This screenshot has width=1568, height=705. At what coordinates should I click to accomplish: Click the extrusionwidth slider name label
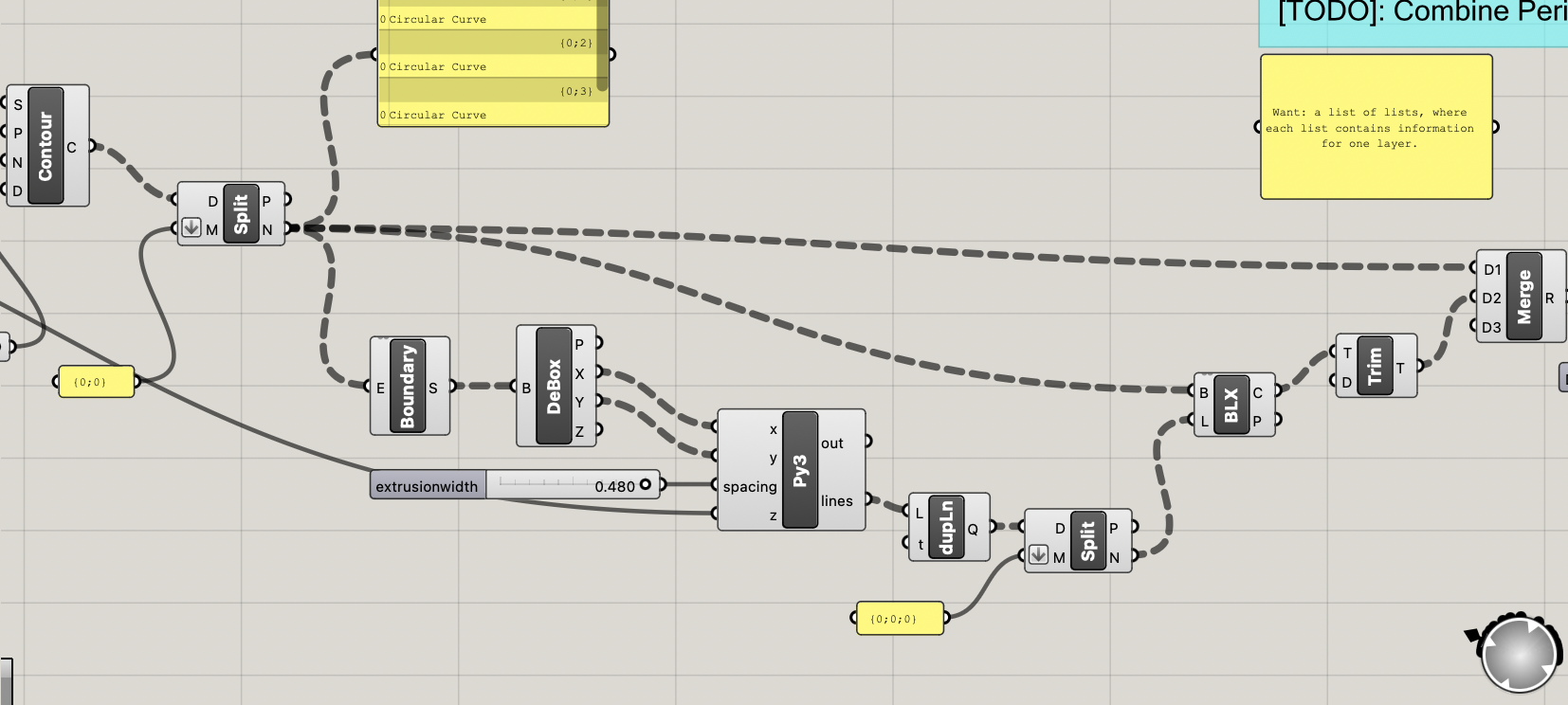pyautogui.click(x=428, y=486)
